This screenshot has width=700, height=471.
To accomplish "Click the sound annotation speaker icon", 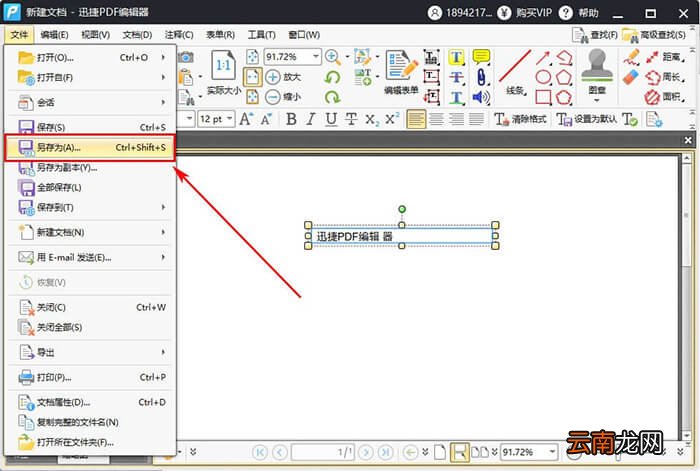I will [x=481, y=97].
